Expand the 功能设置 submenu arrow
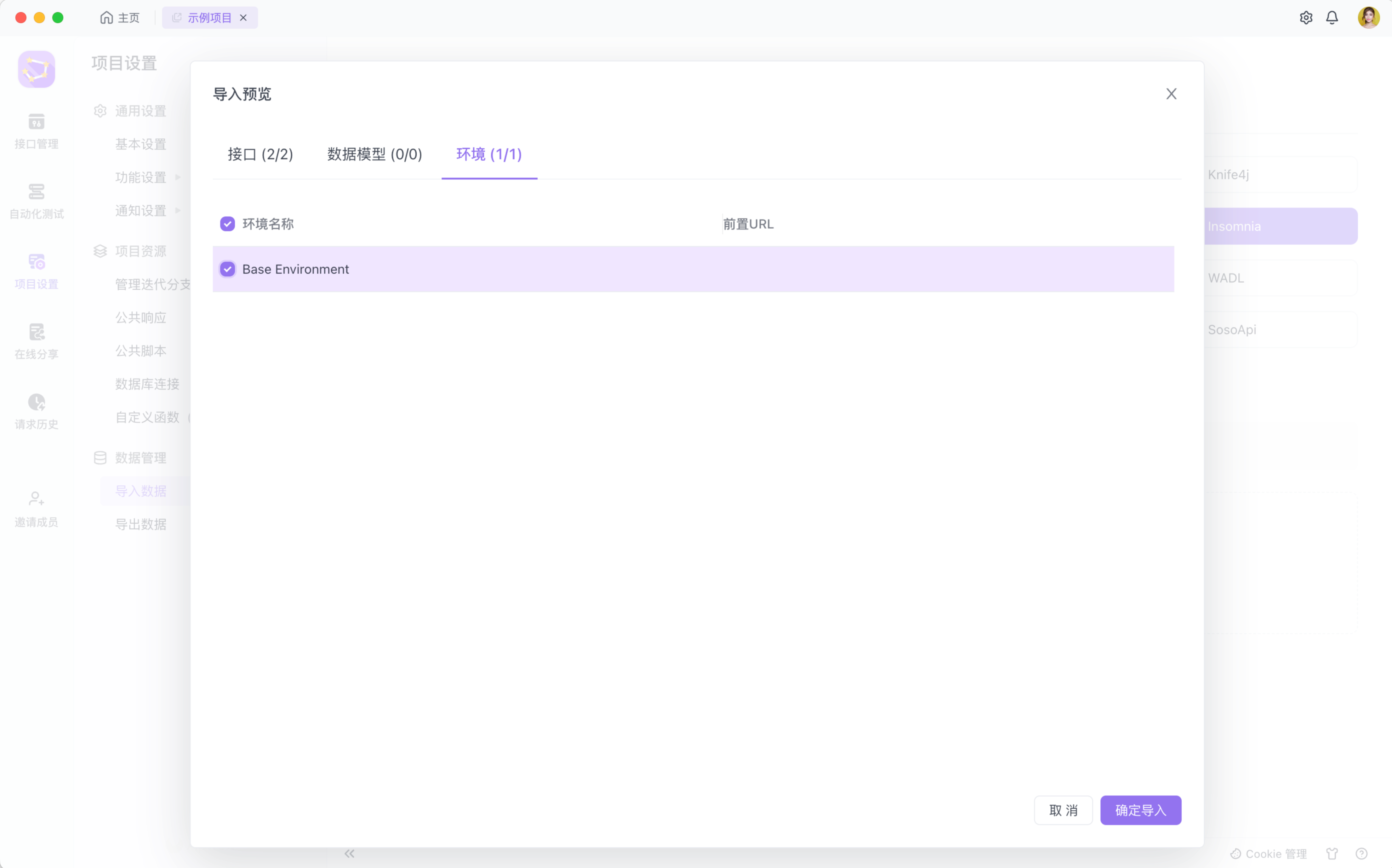This screenshot has width=1392, height=868. click(178, 177)
